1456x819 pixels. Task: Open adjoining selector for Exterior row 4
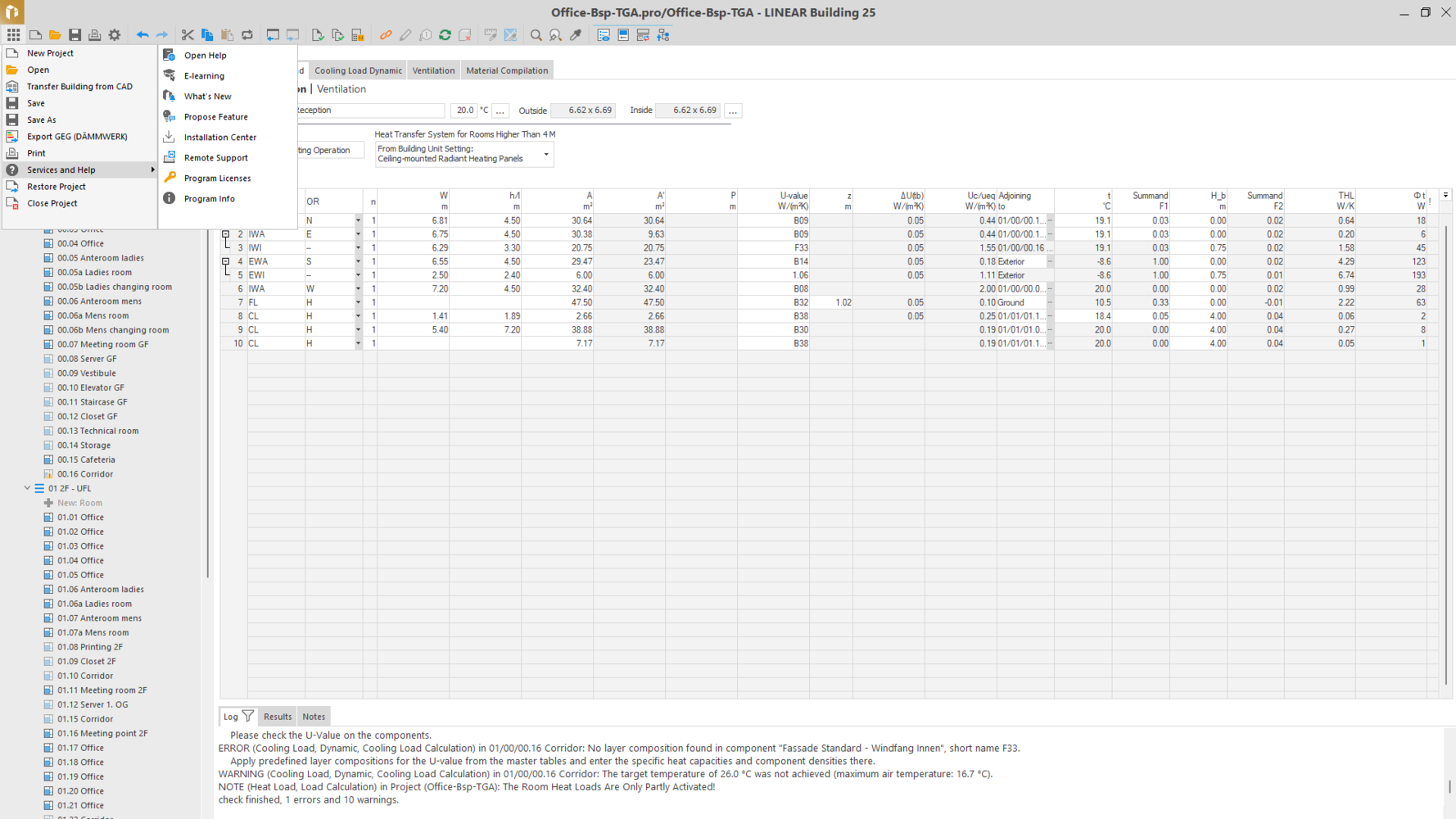pyautogui.click(x=1050, y=261)
